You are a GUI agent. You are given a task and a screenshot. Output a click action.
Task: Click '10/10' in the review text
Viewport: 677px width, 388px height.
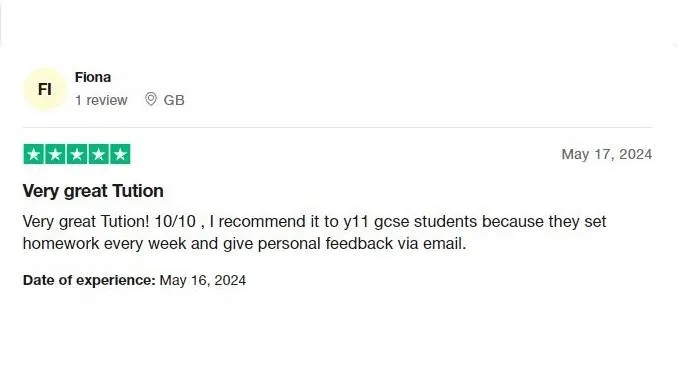(175, 221)
